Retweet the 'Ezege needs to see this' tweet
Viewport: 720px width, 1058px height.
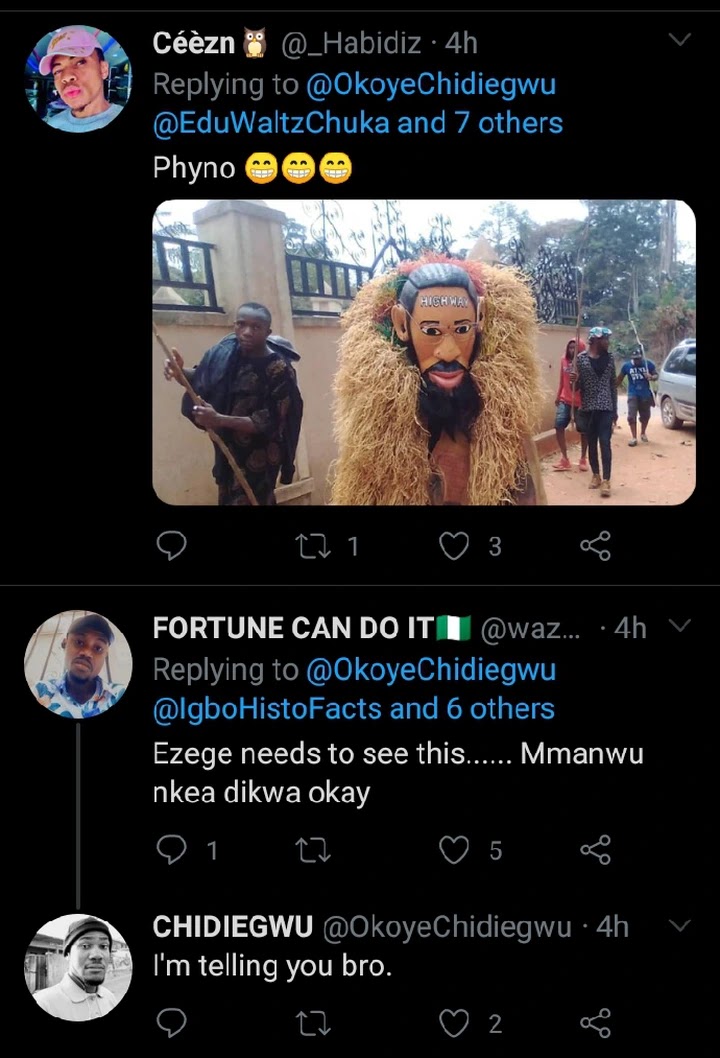[312, 850]
